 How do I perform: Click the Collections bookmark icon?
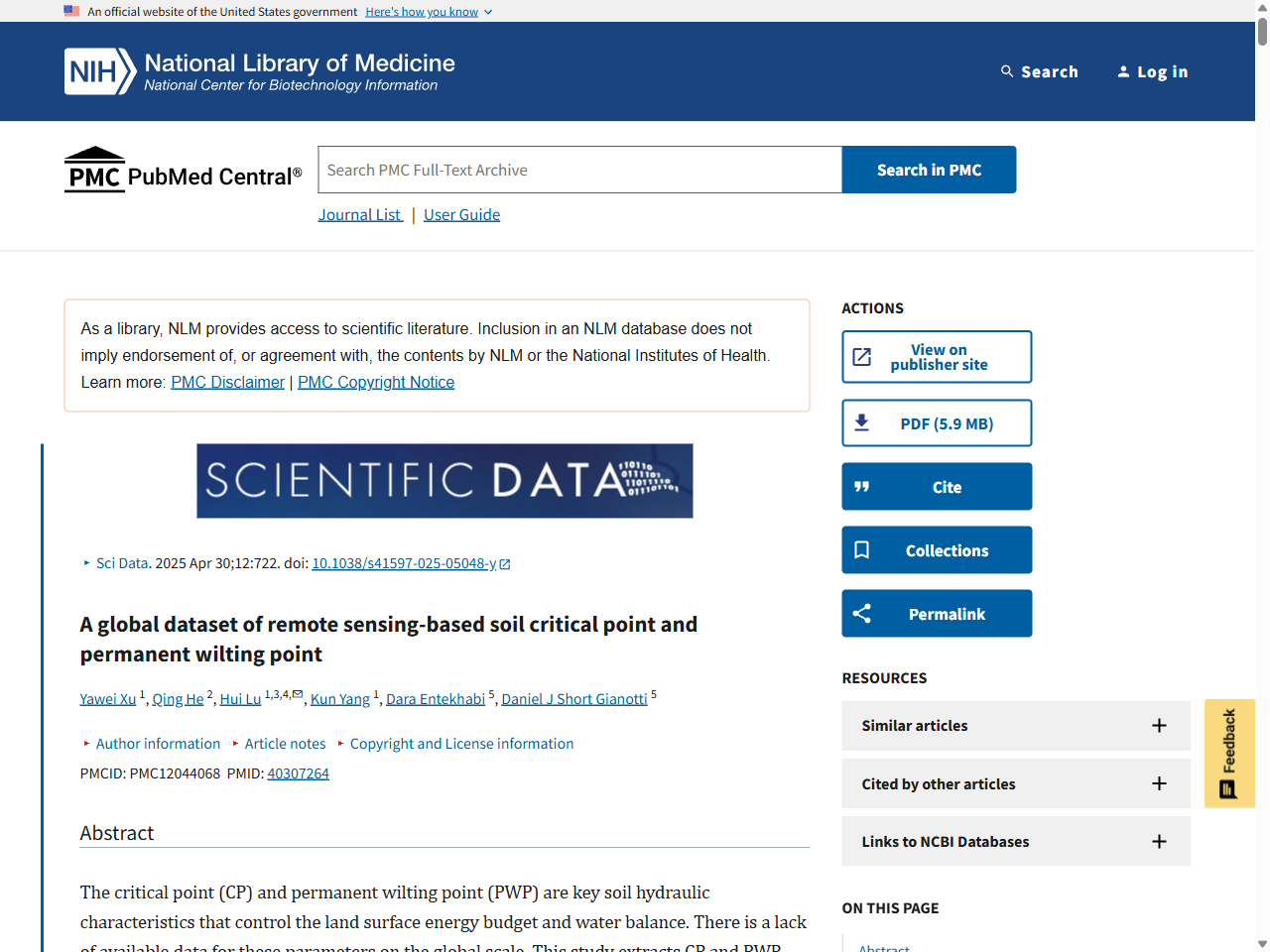862,550
